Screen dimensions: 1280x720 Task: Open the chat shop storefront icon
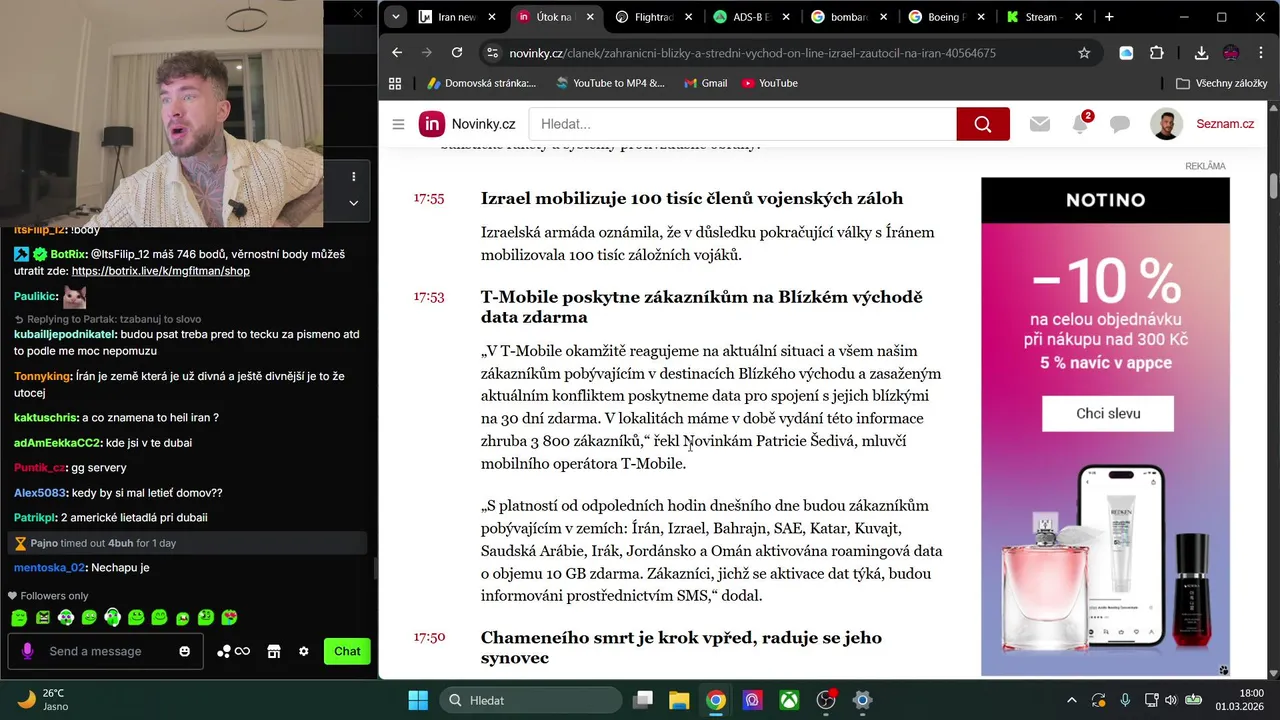tap(274, 651)
